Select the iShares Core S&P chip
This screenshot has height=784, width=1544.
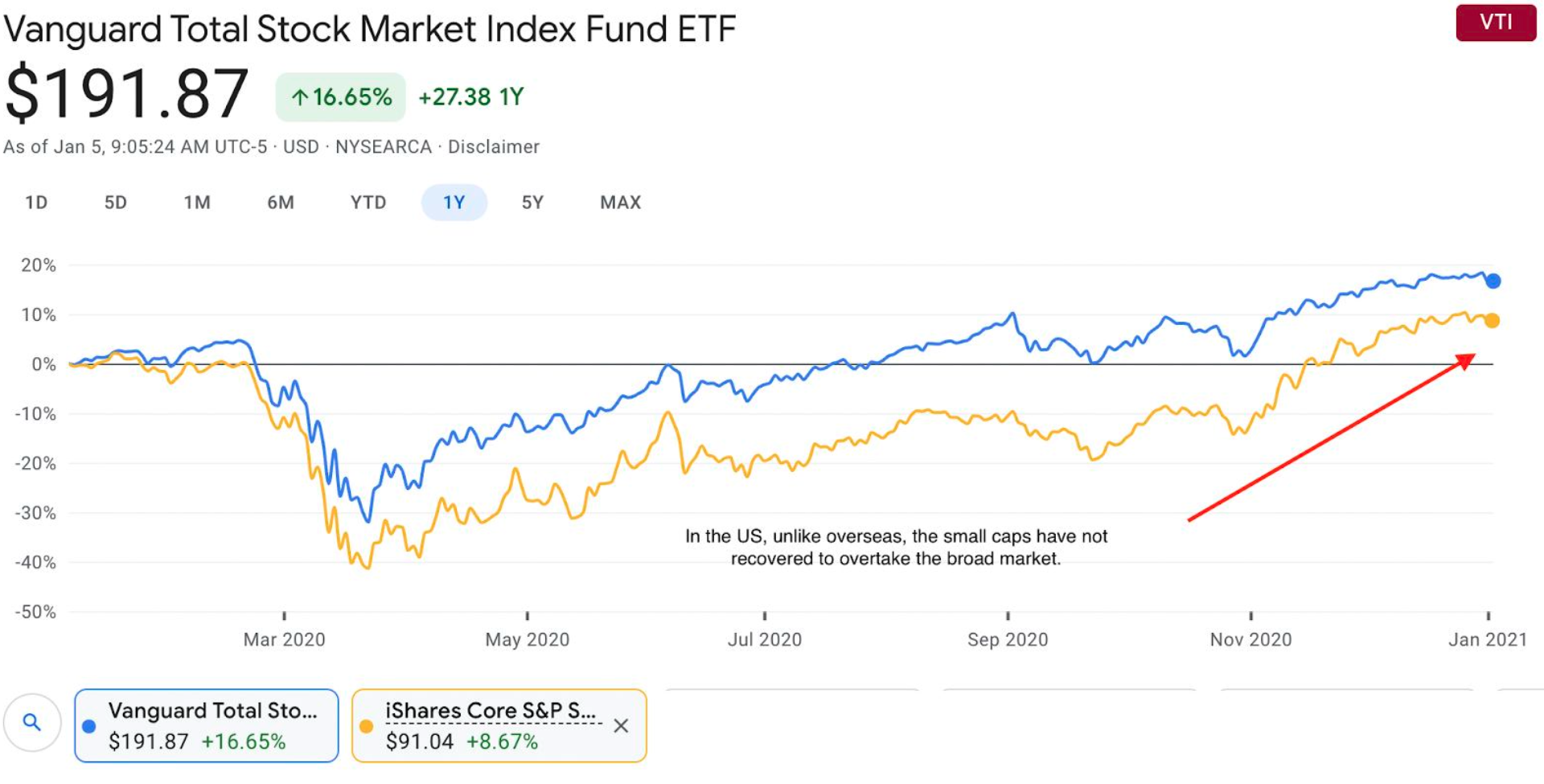[x=491, y=725]
